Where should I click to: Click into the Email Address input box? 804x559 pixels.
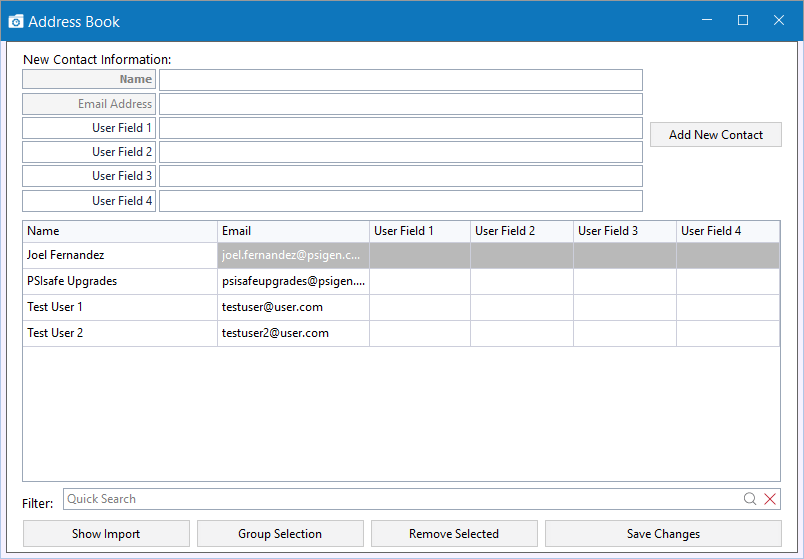coord(400,104)
